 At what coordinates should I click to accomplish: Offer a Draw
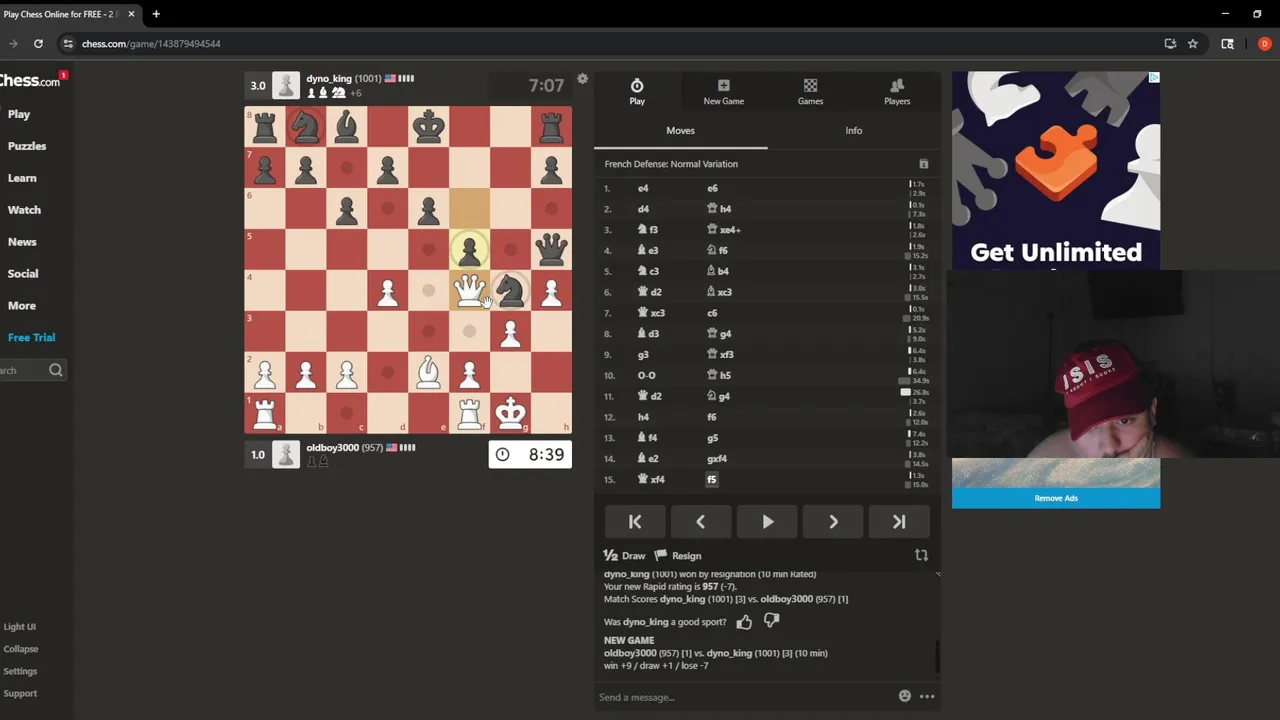(x=625, y=556)
